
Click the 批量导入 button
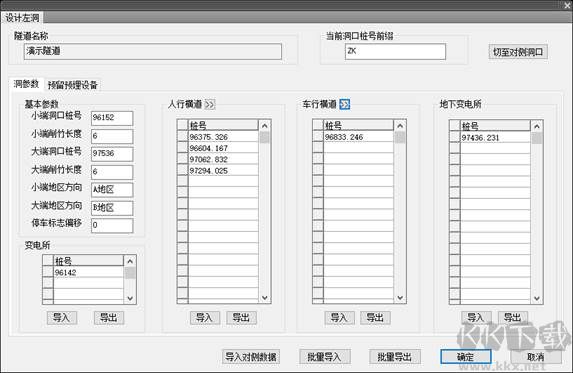325,357
